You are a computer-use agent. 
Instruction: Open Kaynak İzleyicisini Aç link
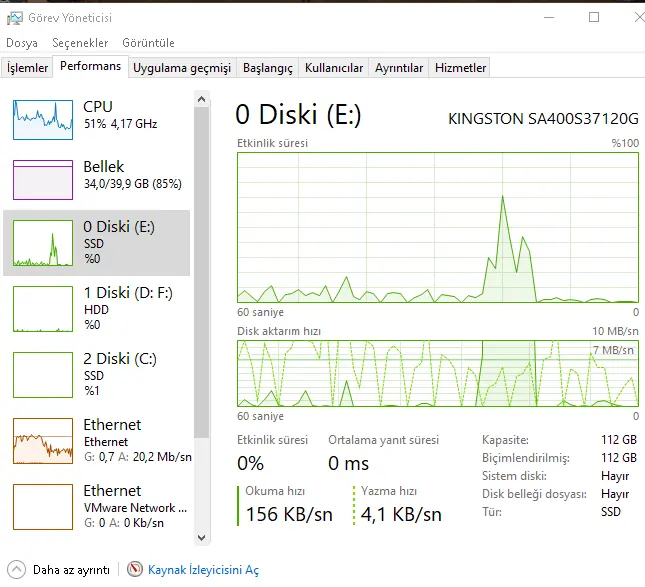click(203, 570)
